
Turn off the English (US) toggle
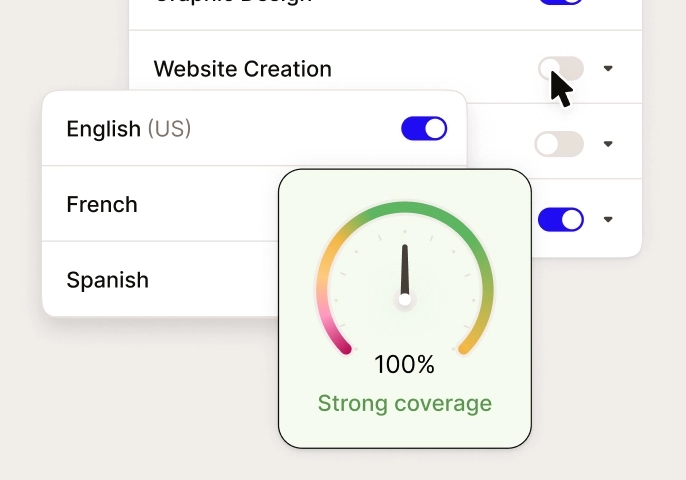coord(424,129)
